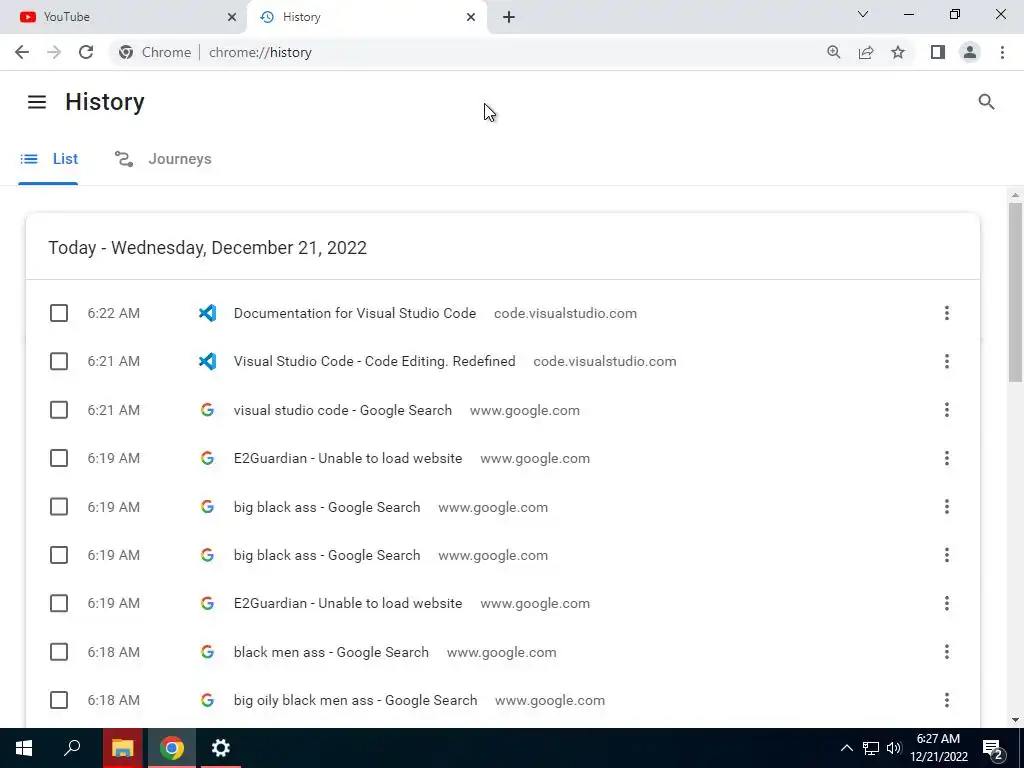Click code.visualstudio.com domain beside Documentation entry
1024x768 pixels.
[x=565, y=313]
